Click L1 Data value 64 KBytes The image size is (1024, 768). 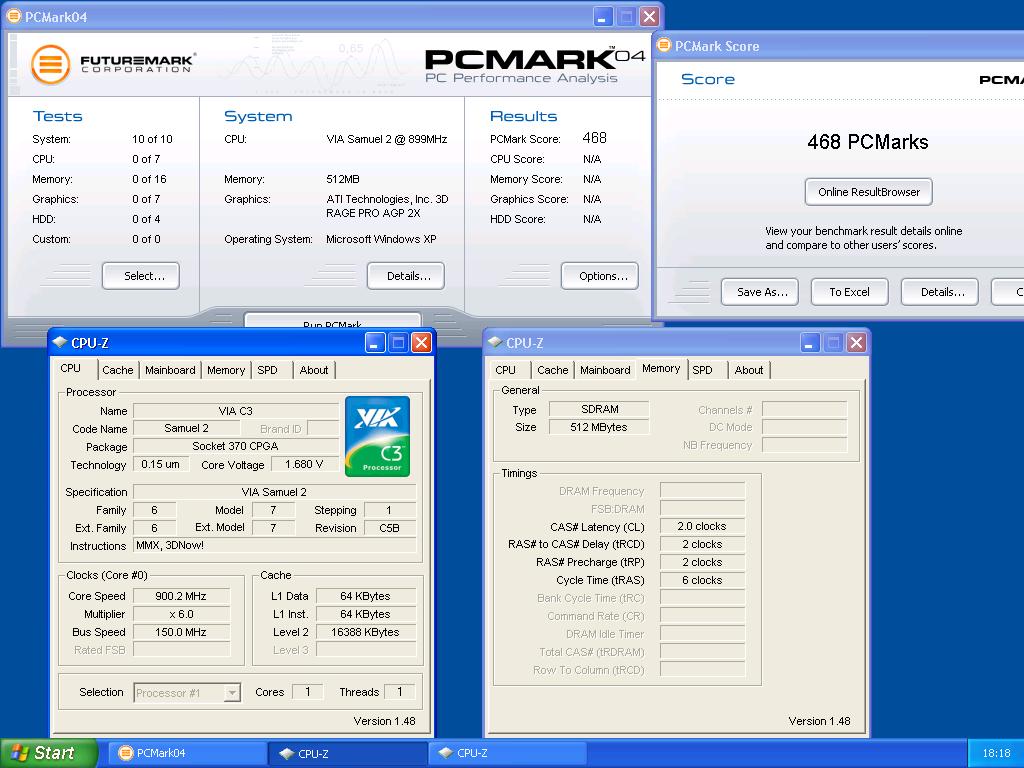[x=365, y=596]
